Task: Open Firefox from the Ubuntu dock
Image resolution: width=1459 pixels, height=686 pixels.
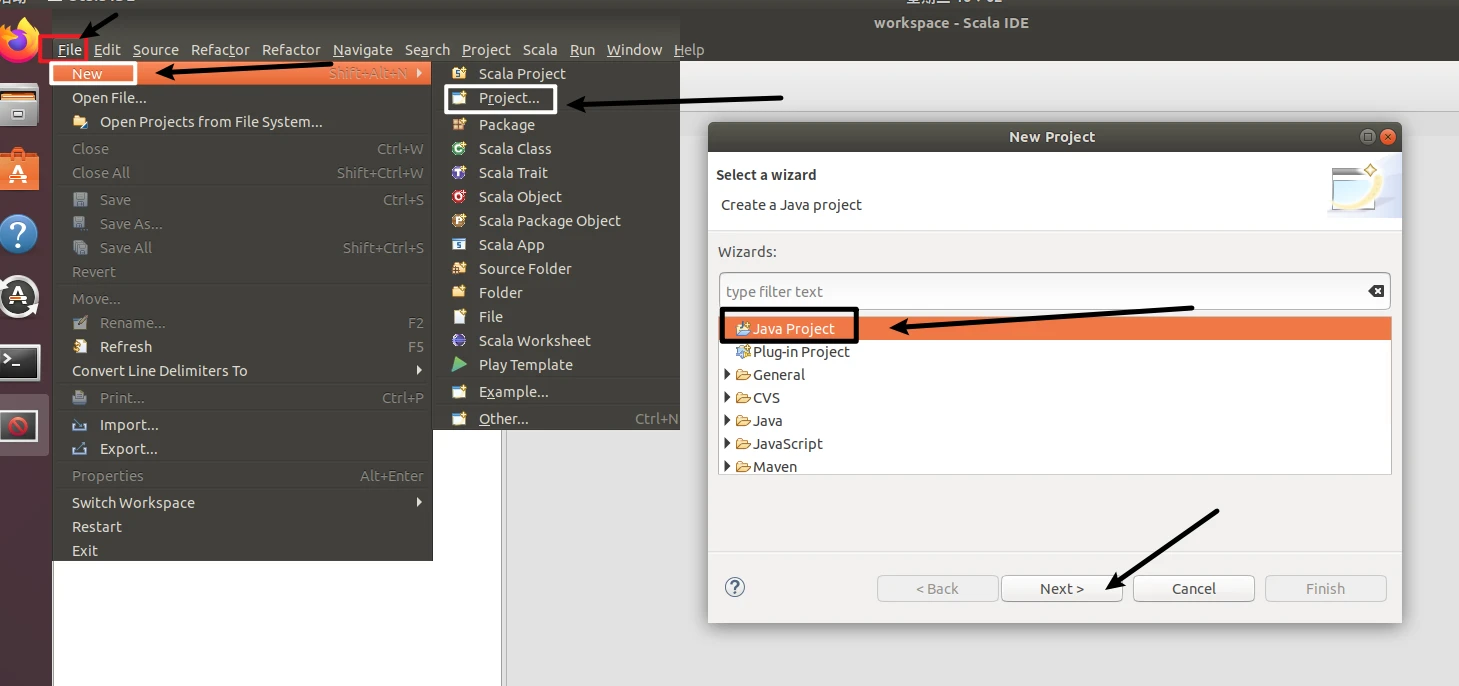Action: (x=19, y=42)
